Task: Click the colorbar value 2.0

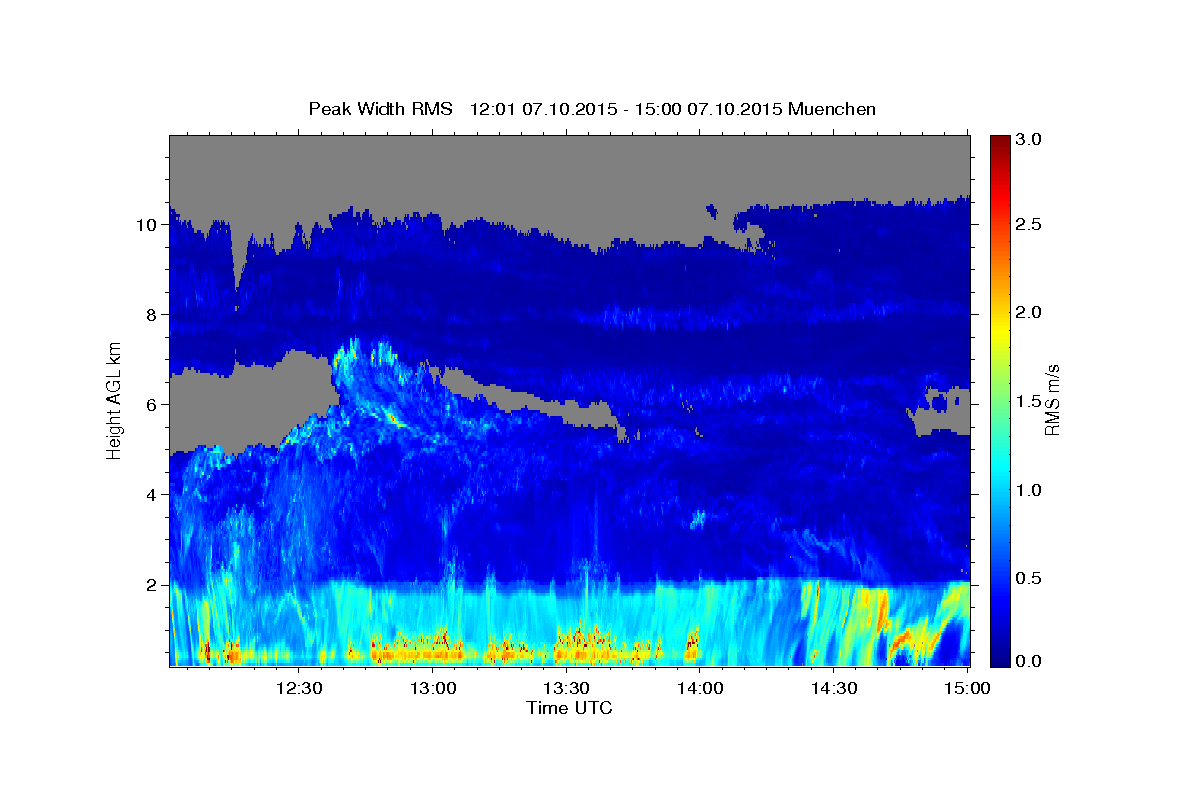Action: tap(1030, 313)
